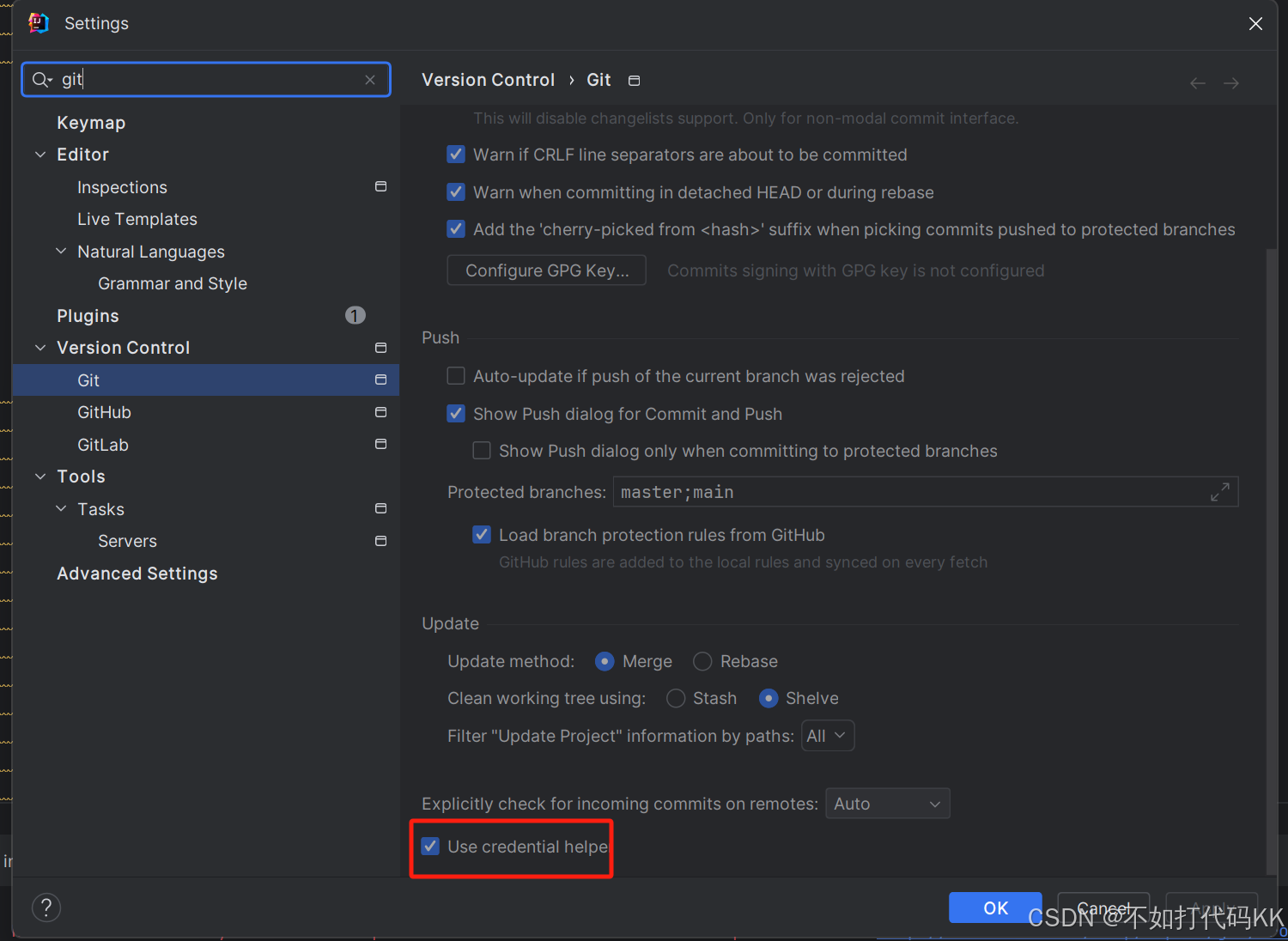1288x941 pixels.
Task: Navigate back with the left arrow
Action: pos(1198,83)
